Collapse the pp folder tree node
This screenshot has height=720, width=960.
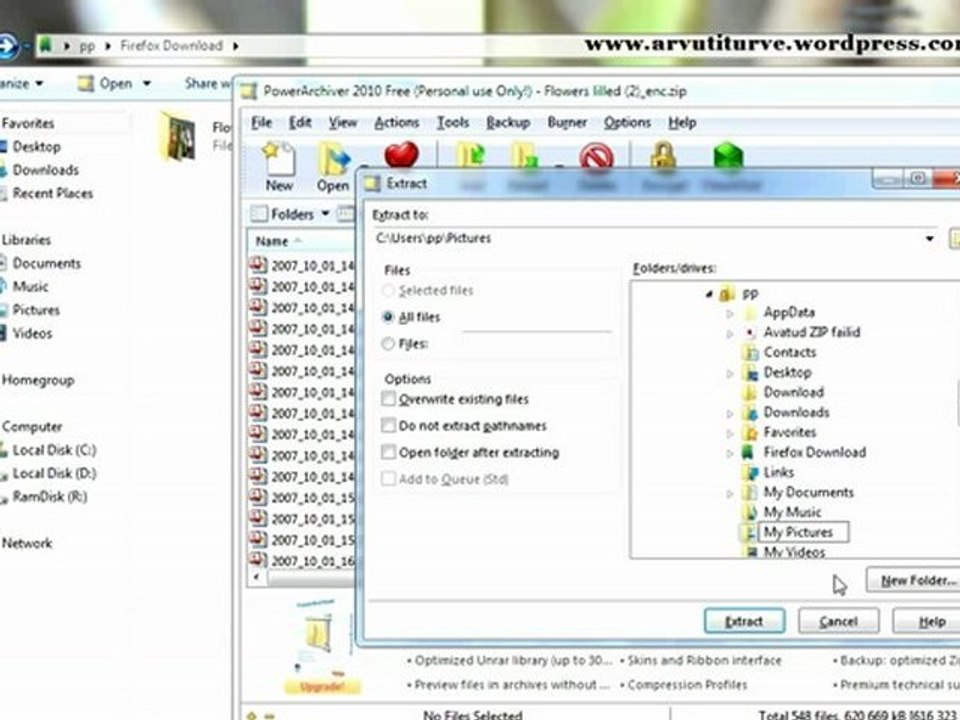point(709,294)
